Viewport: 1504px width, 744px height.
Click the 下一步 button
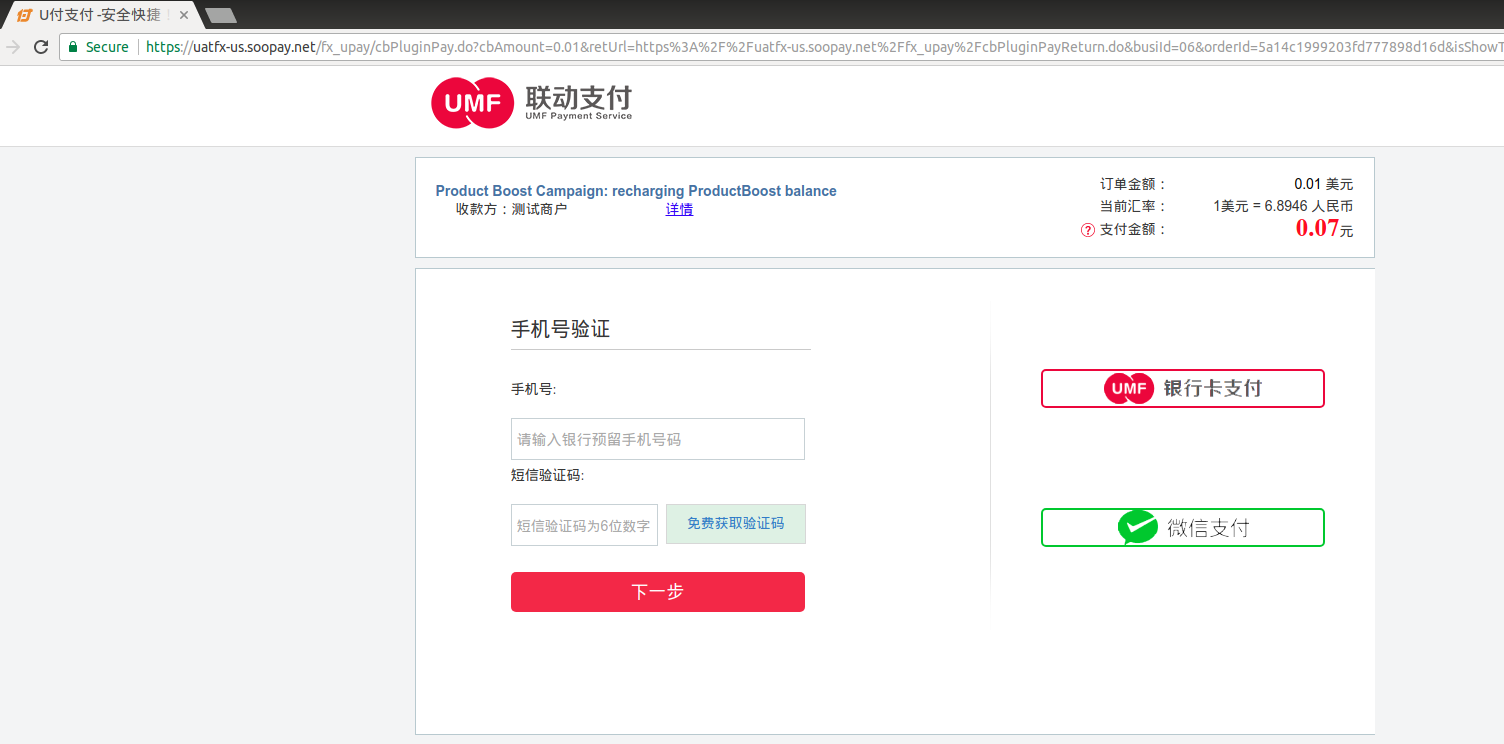[x=657, y=591]
